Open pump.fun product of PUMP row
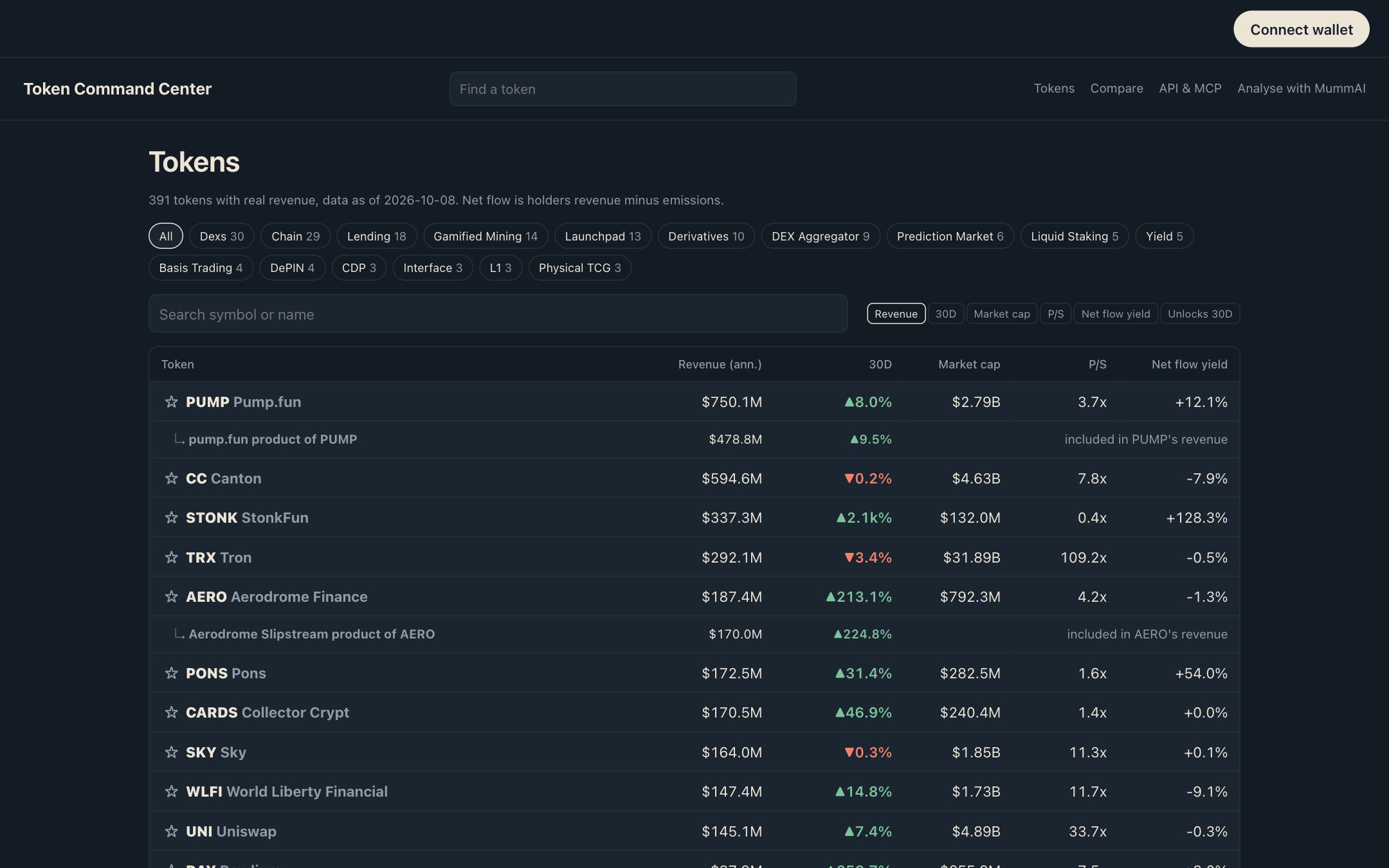Image resolution: width=1389 pixels, height=868 pixels. pyautogui.click(x=694, y=439)
